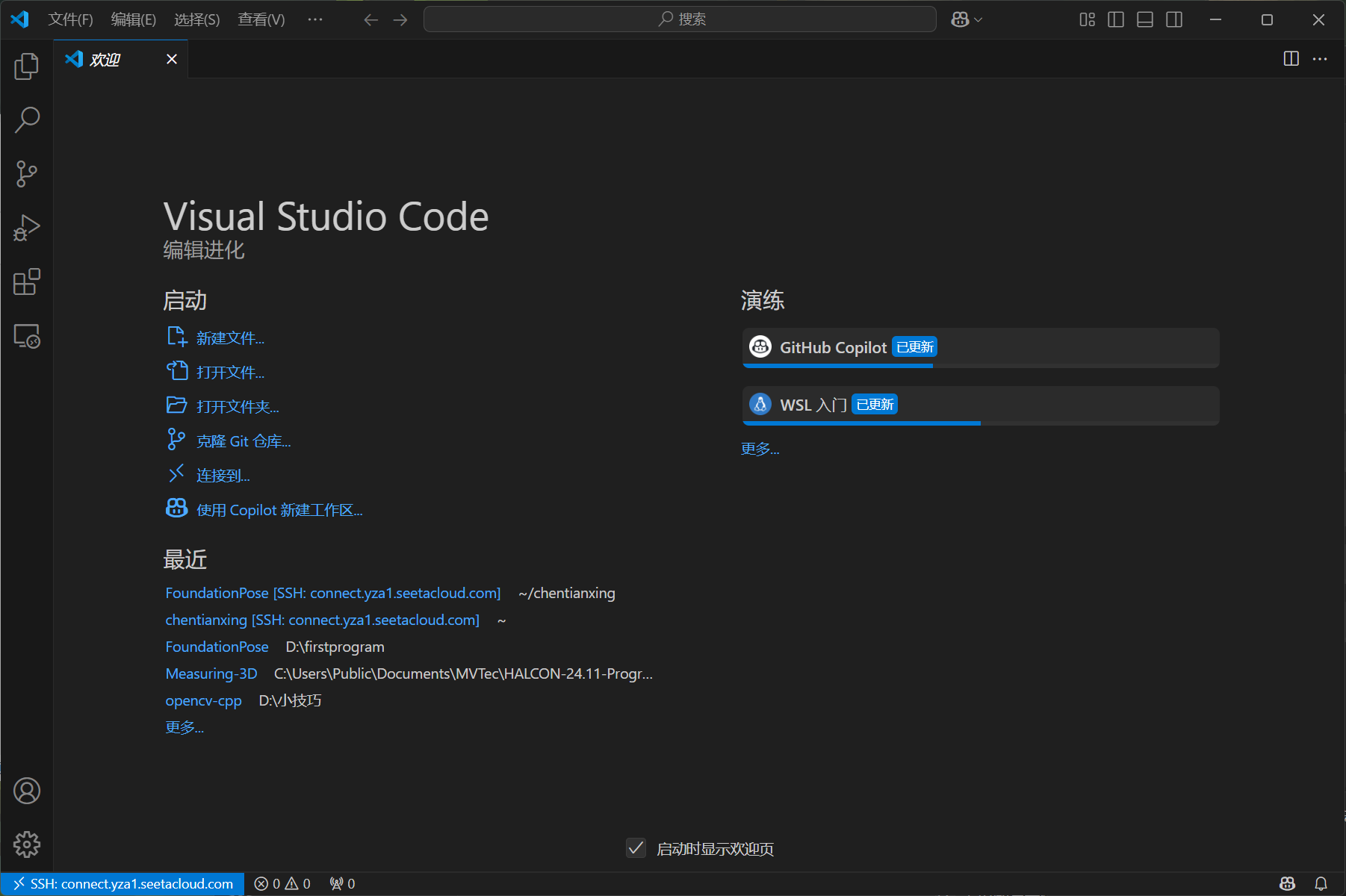Click the 搜索 command center box
Image resolution: width=1346 pixels, height=896 pixels.
pos(680,19)
